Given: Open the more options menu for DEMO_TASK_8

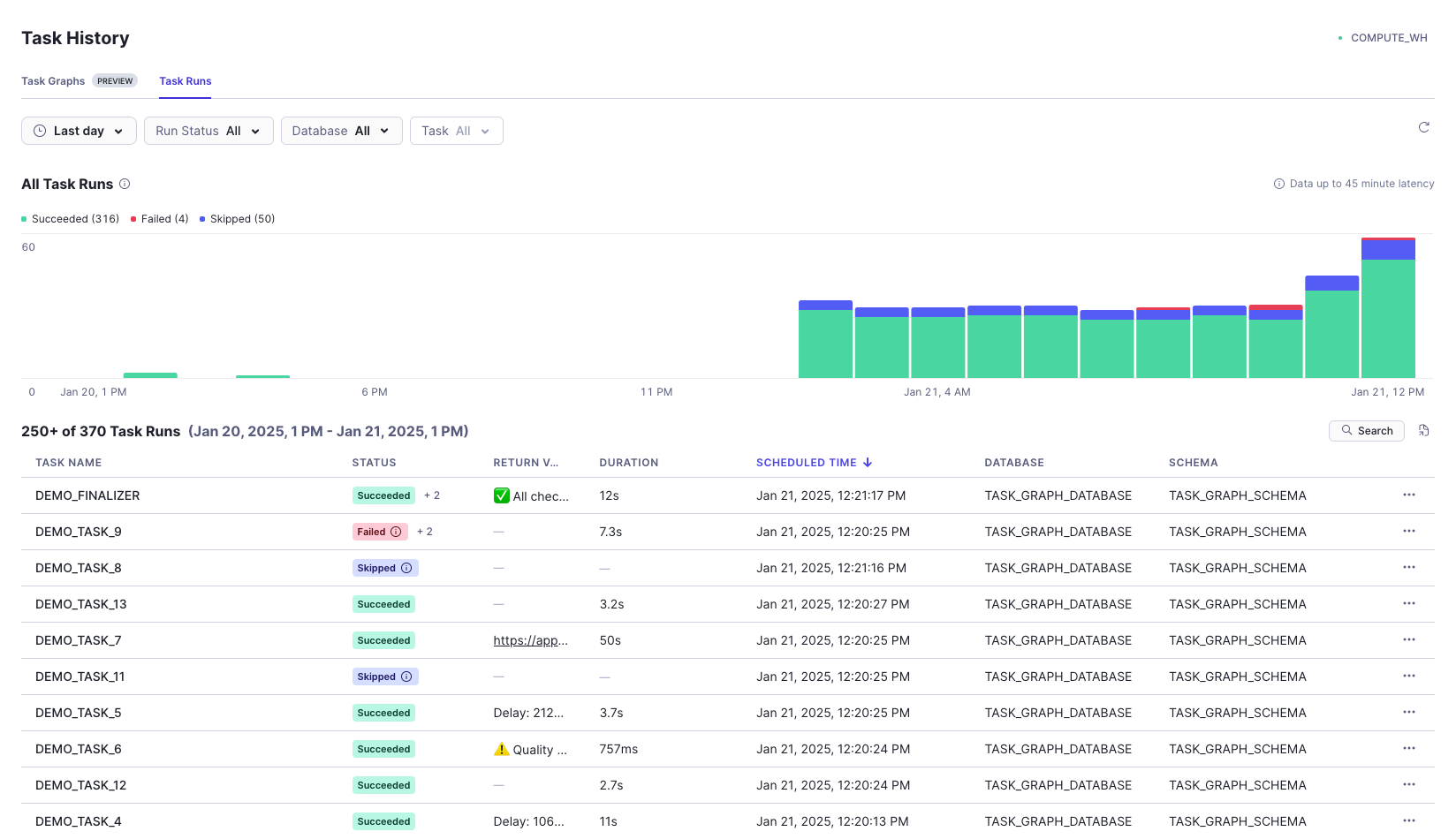Looking at the screenshot, I should click(x=1409, y=567).
